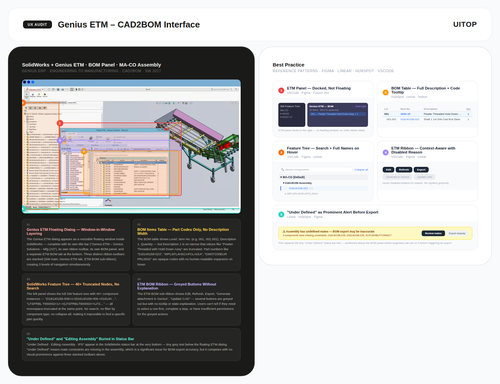The image size is (500, 384).
Task: Click the Item No. column header in BOM table
Action: pos(405,109)
